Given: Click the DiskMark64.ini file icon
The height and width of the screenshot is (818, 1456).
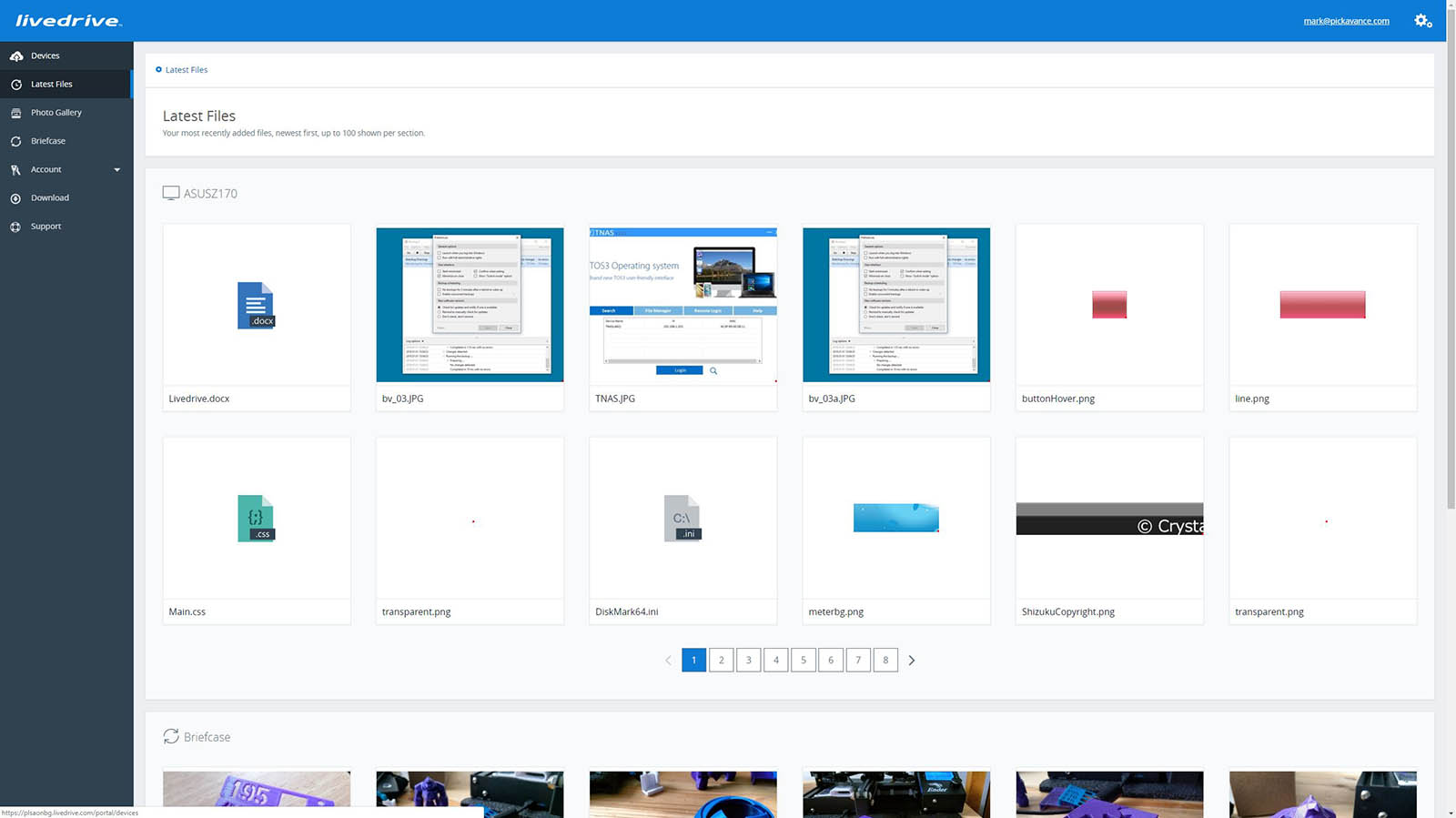Looking at the screenshot, I should pyautogui.click(x=682, y=518).
